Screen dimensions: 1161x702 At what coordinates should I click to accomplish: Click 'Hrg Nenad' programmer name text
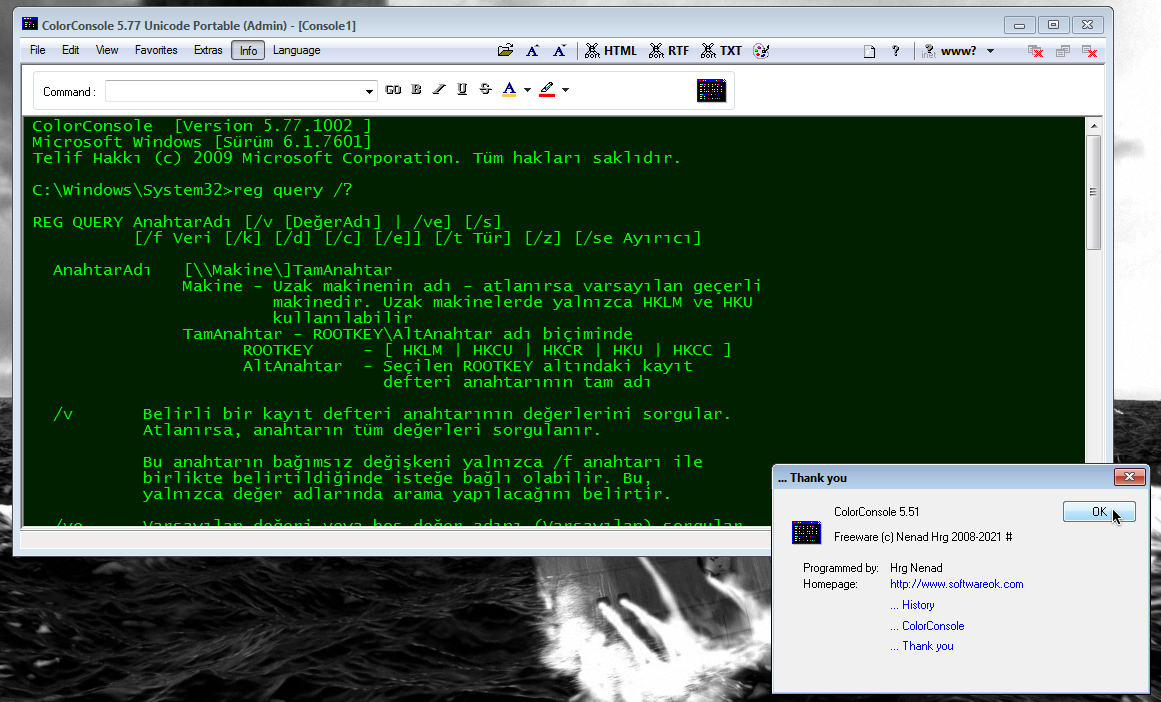point(916,568)
